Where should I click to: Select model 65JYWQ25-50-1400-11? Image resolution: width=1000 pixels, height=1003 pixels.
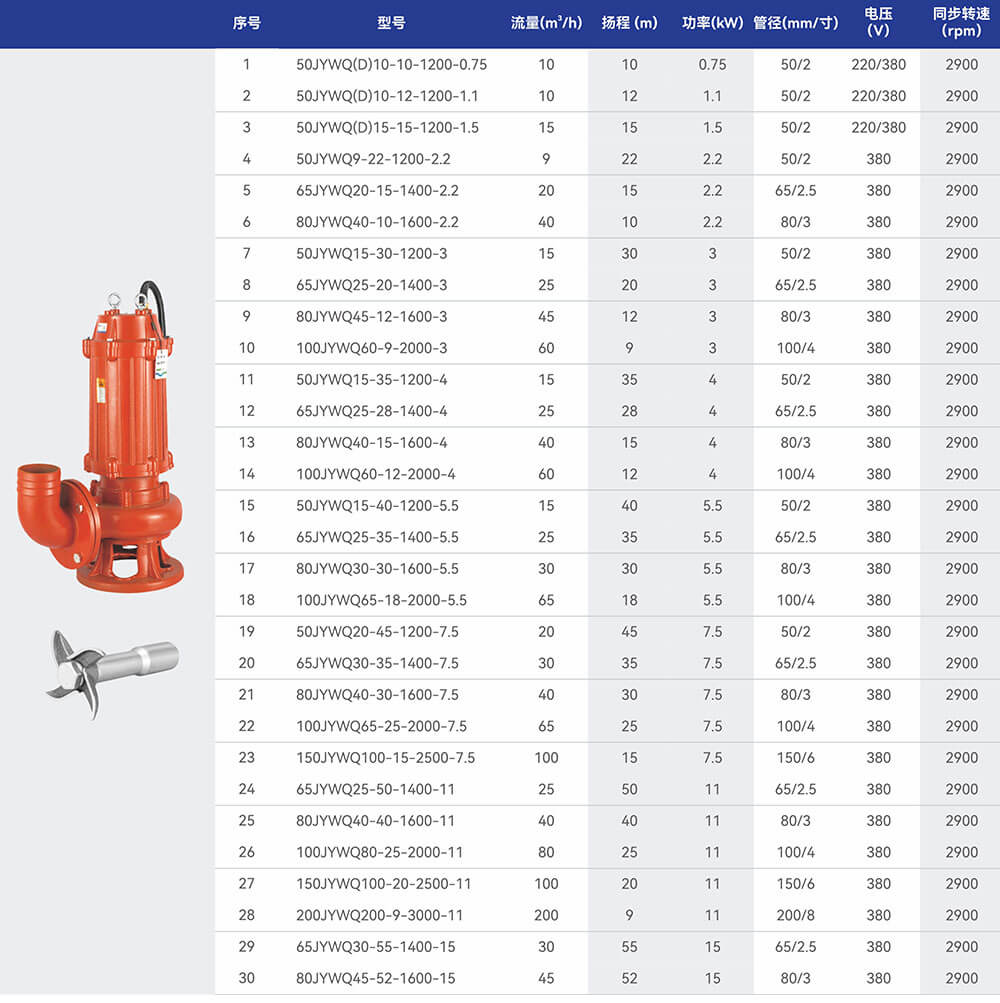(375, 789)
